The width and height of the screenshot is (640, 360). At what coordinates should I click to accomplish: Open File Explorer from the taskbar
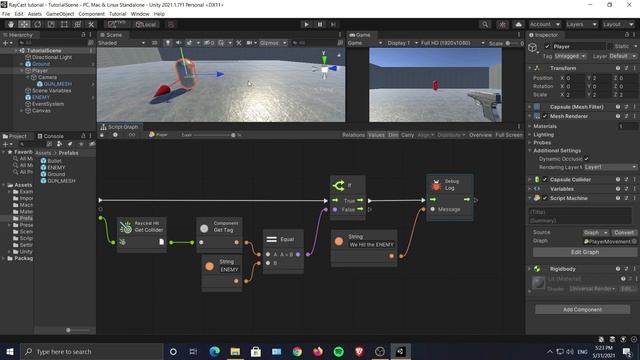pyautogui.click(x=235, y=351)
